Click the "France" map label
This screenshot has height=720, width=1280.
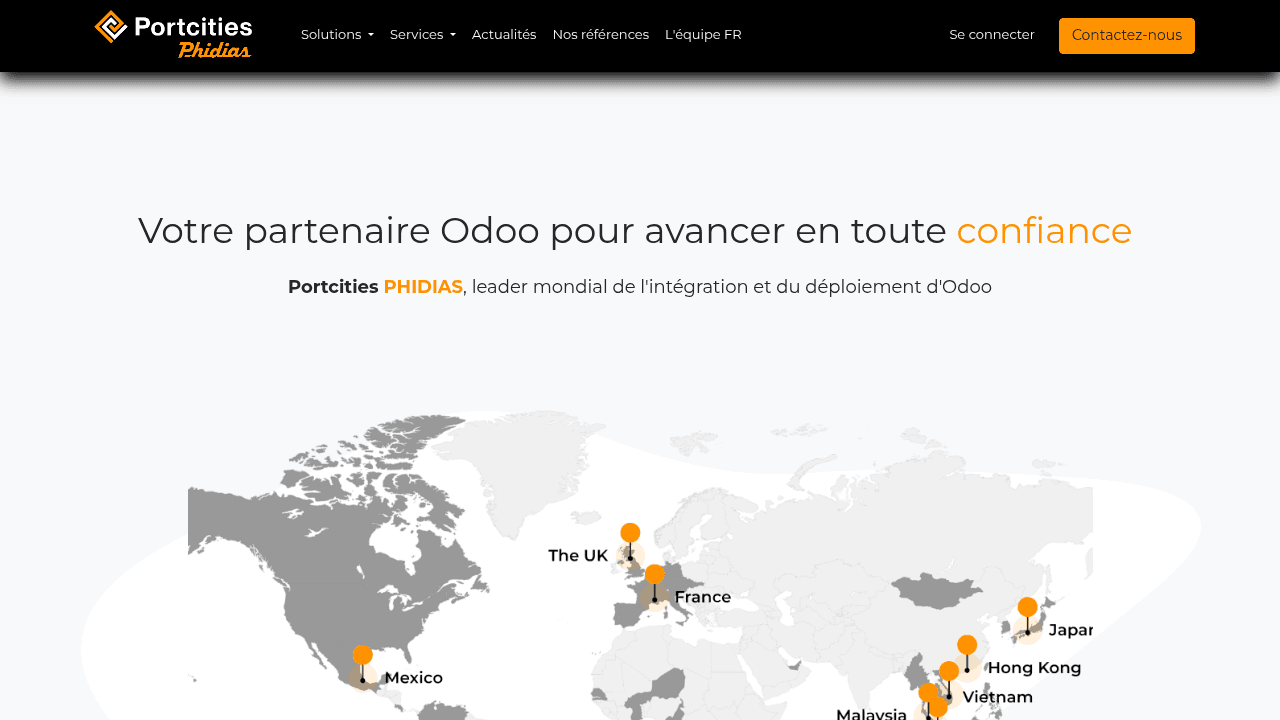703,598
